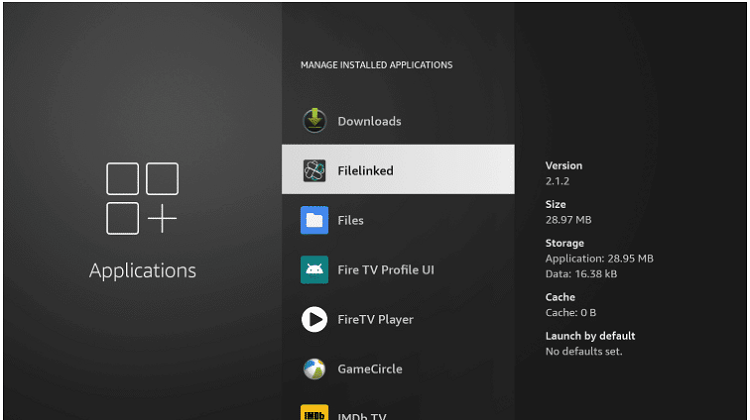Click the GameCircle ball icon
The width and height of the screenshot is (750, 420).
point(314,369)
